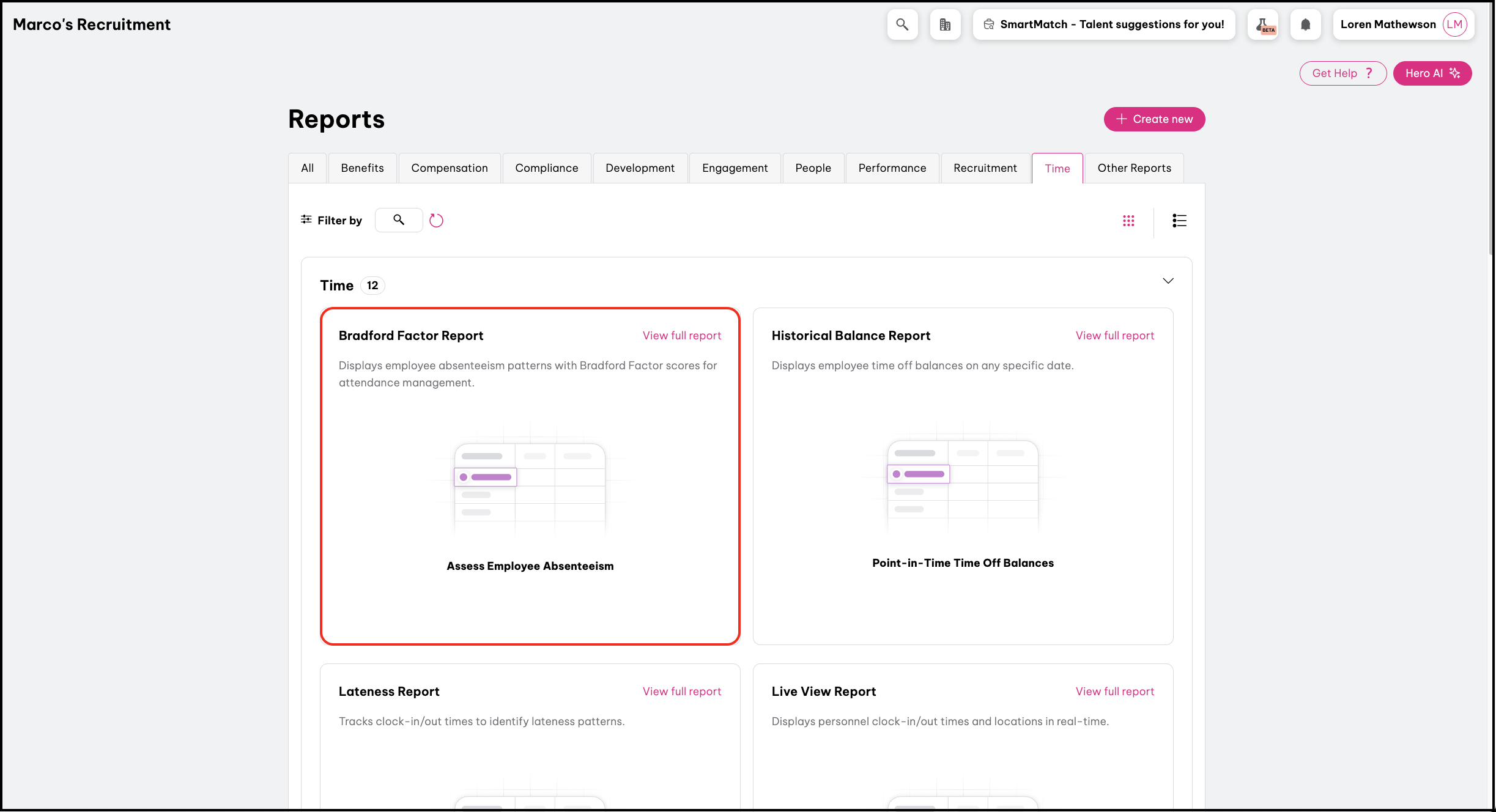Open the company building icon

pyautogui.click(x=945, y=24)
